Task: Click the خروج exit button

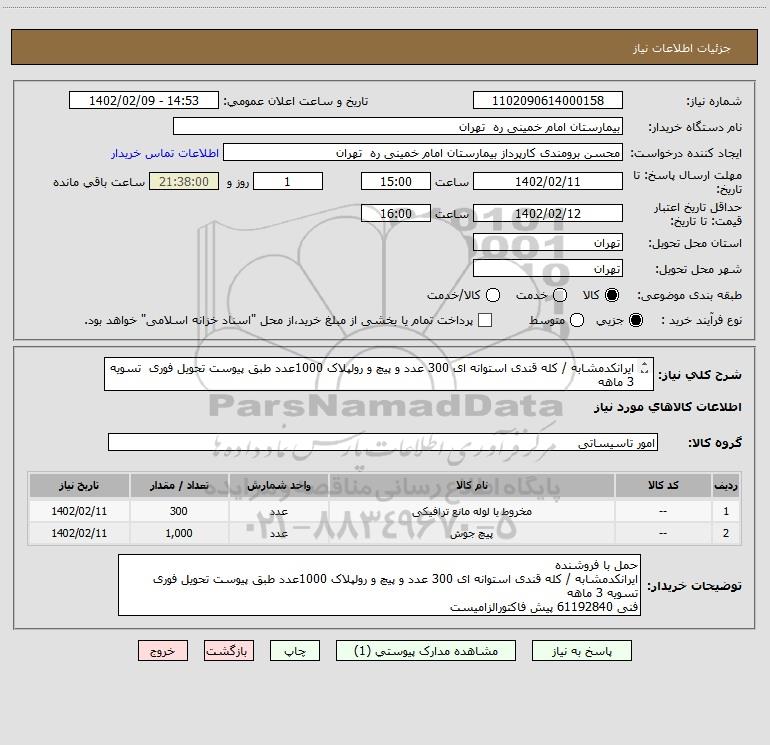Action: point(163,651)
